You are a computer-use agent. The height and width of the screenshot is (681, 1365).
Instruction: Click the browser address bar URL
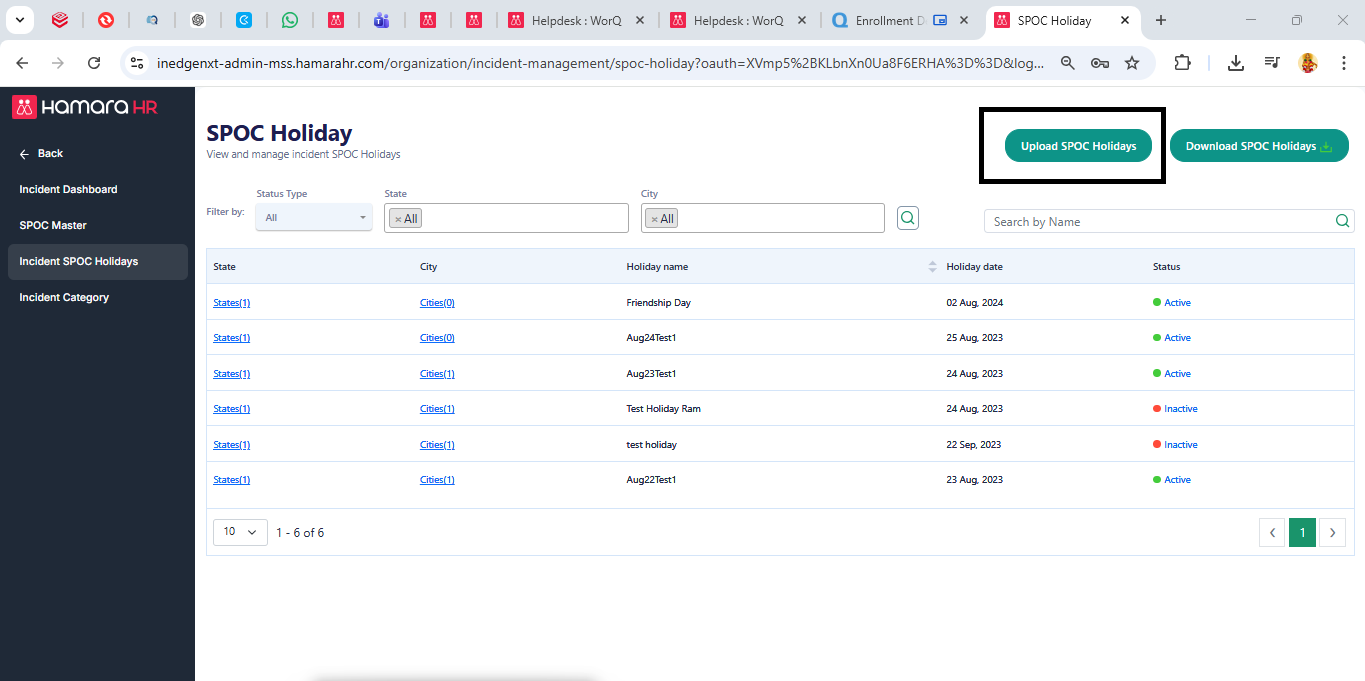[601, 63]
